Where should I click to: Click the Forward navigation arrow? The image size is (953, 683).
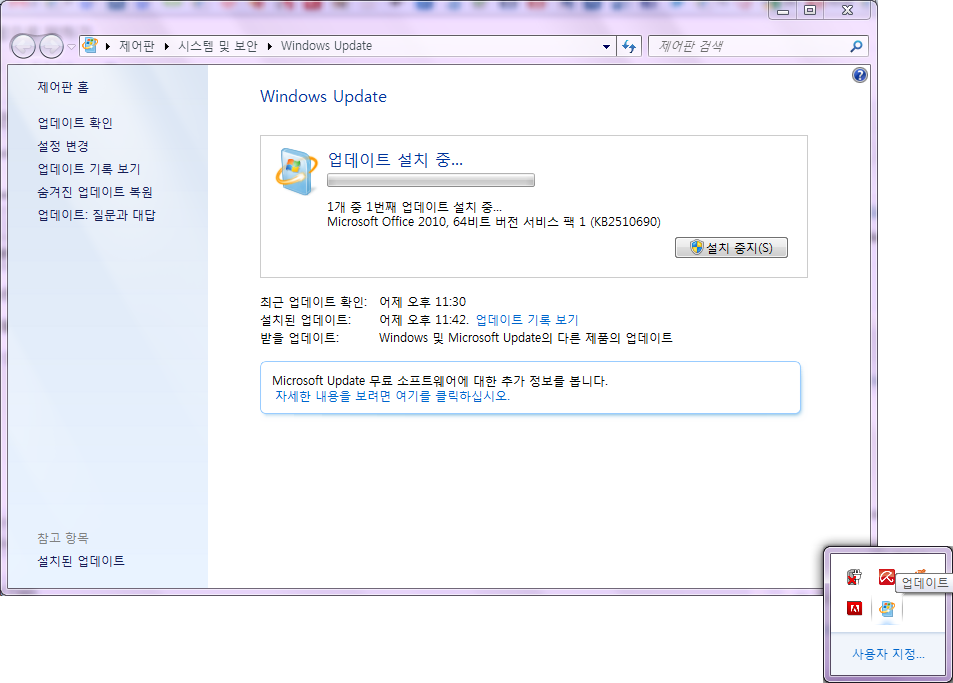tap(51, 47)
